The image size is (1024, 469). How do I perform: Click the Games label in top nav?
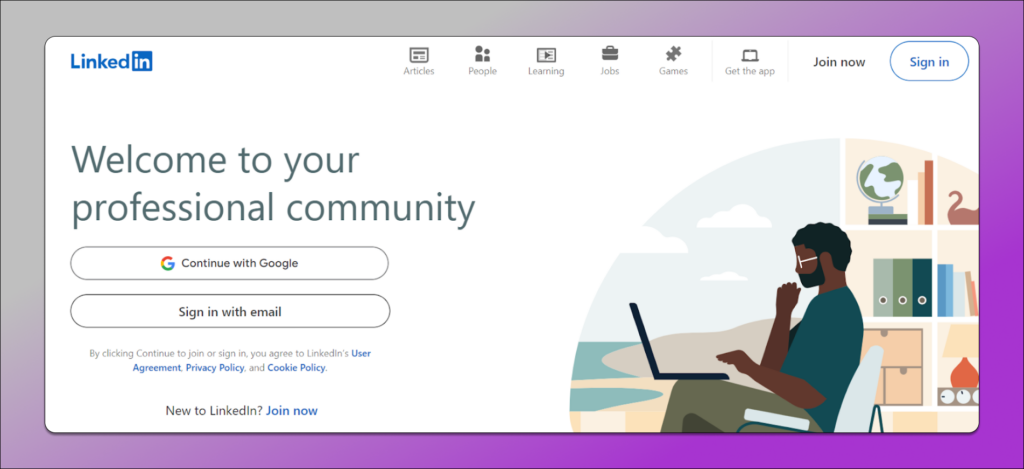[673, 71]
